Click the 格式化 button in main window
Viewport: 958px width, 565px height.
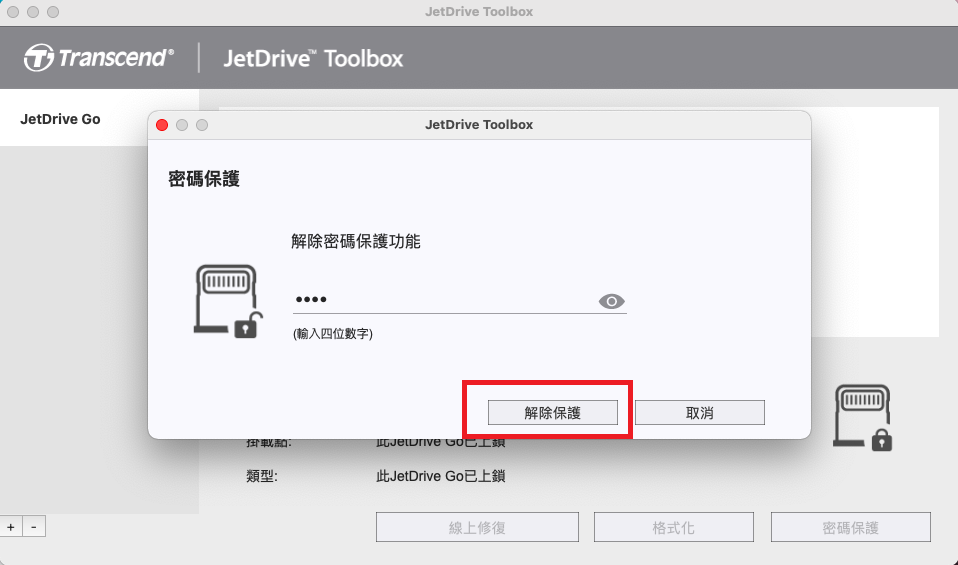click(673, 527)
